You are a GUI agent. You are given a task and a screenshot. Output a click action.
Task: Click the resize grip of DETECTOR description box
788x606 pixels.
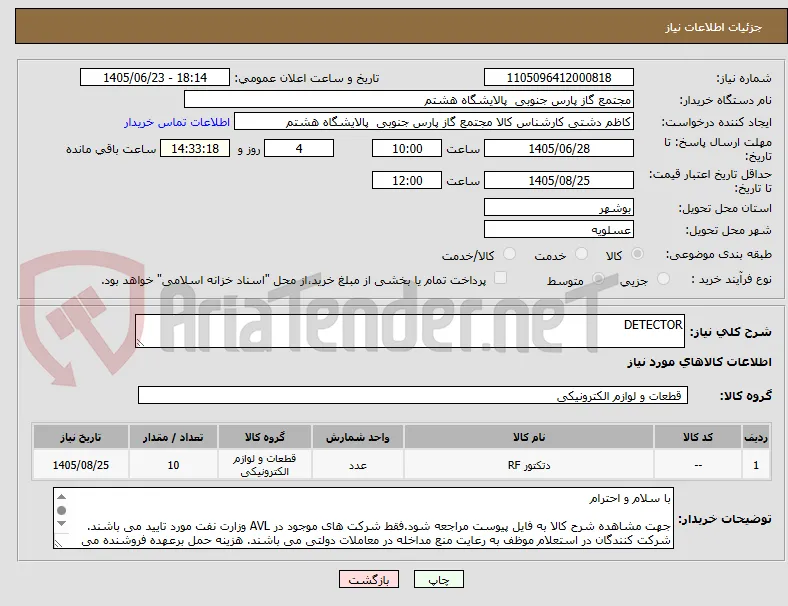(x=140, y=343)
